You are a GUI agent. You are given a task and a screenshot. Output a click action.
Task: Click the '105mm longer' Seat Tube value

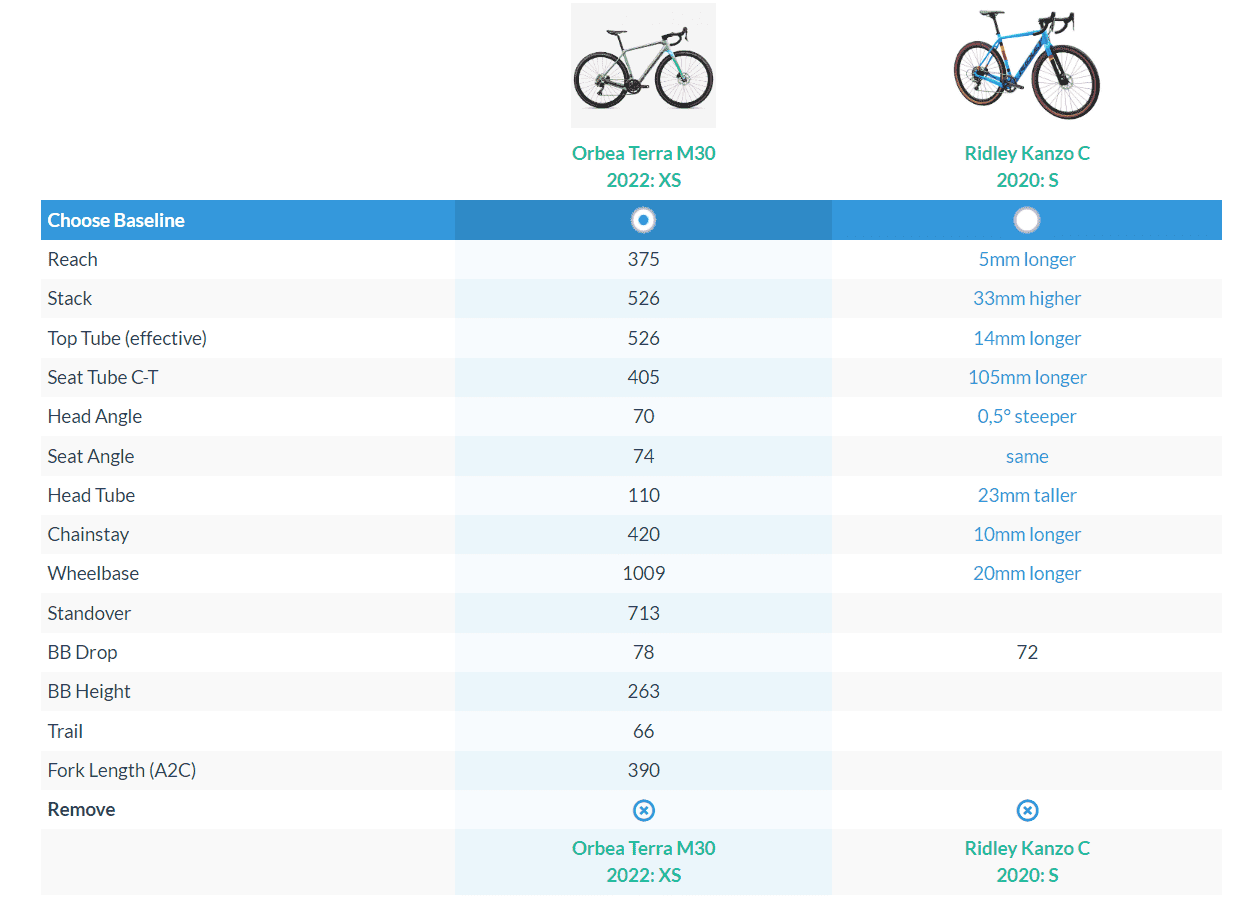(1027, 377)
